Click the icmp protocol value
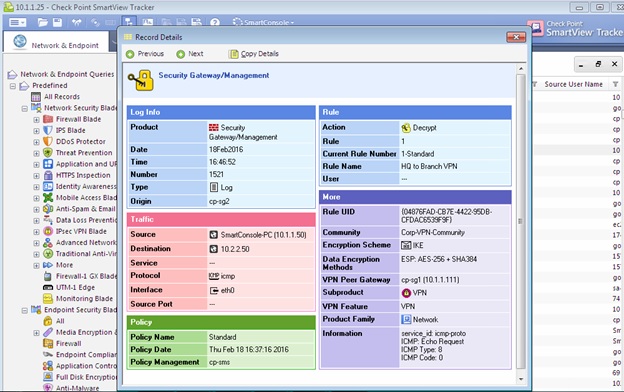The image size is (624, 392). tap(228, 276)
